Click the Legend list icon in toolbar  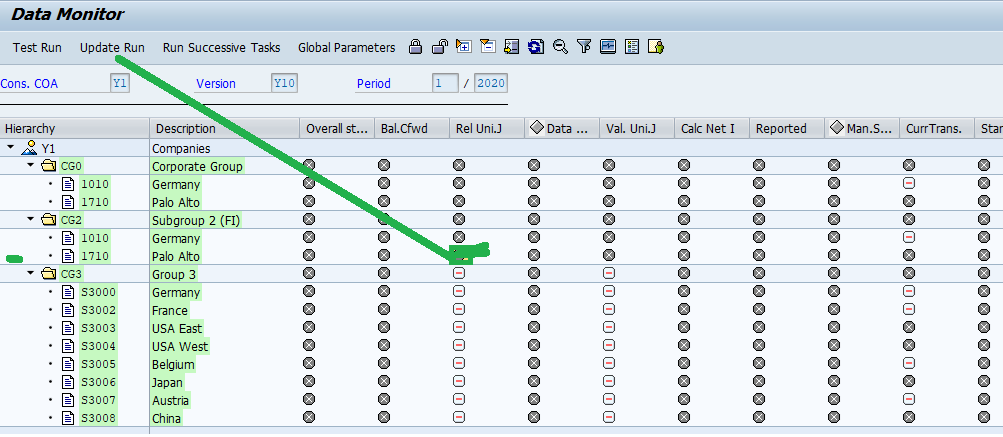pyautogui.click(x=632, y=47)
